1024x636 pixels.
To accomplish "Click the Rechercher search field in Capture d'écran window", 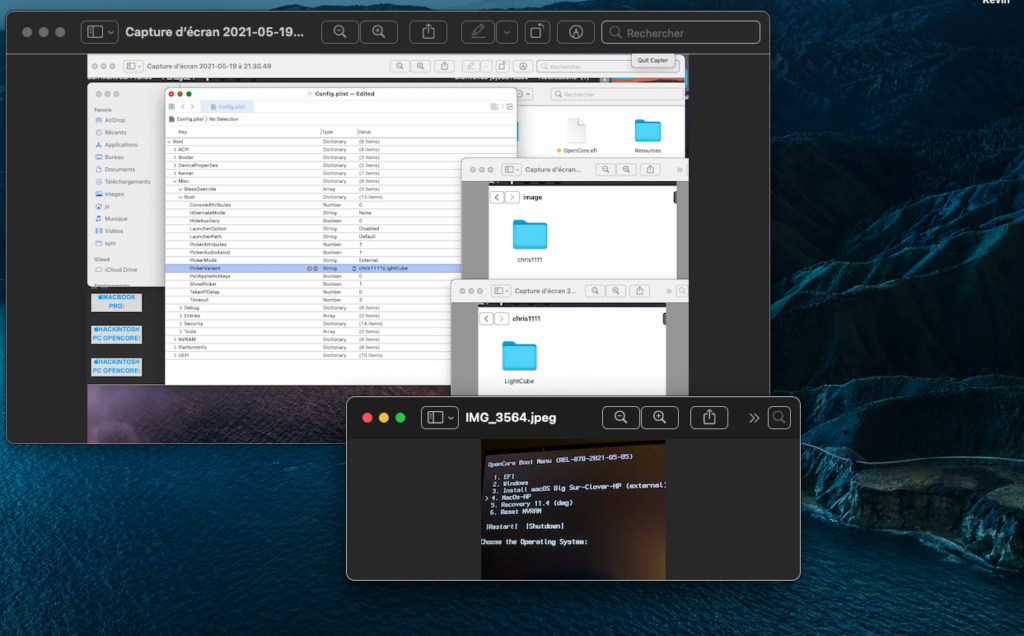I will [x=680, y=33].
